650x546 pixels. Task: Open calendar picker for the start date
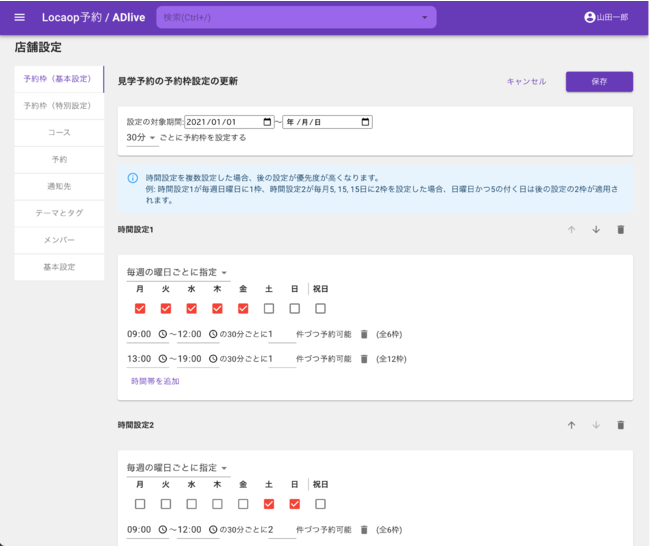click(x=267, y=122)
